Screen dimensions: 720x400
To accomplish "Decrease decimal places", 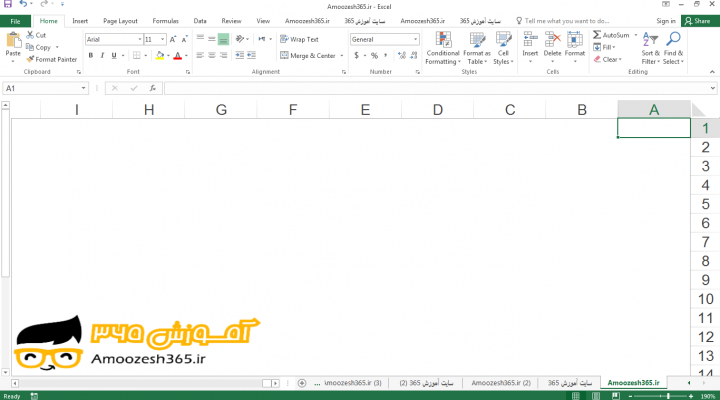I will point(414,56).
